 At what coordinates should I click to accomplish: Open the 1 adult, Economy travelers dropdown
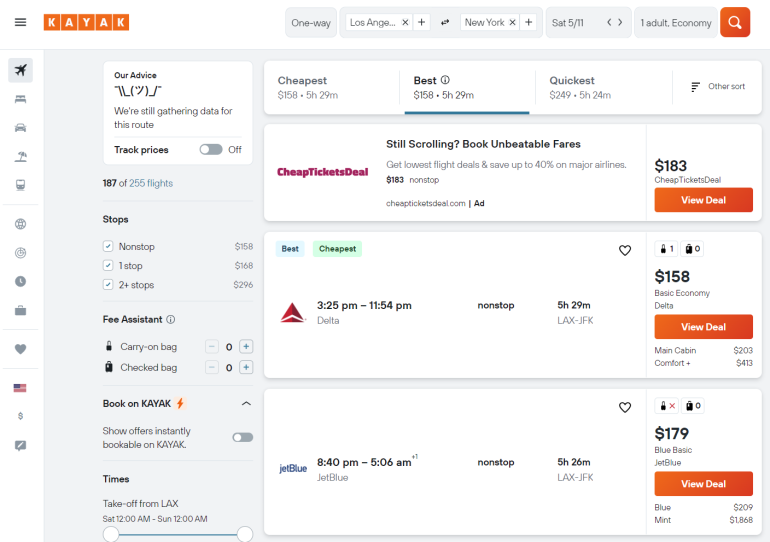[676, 23]
